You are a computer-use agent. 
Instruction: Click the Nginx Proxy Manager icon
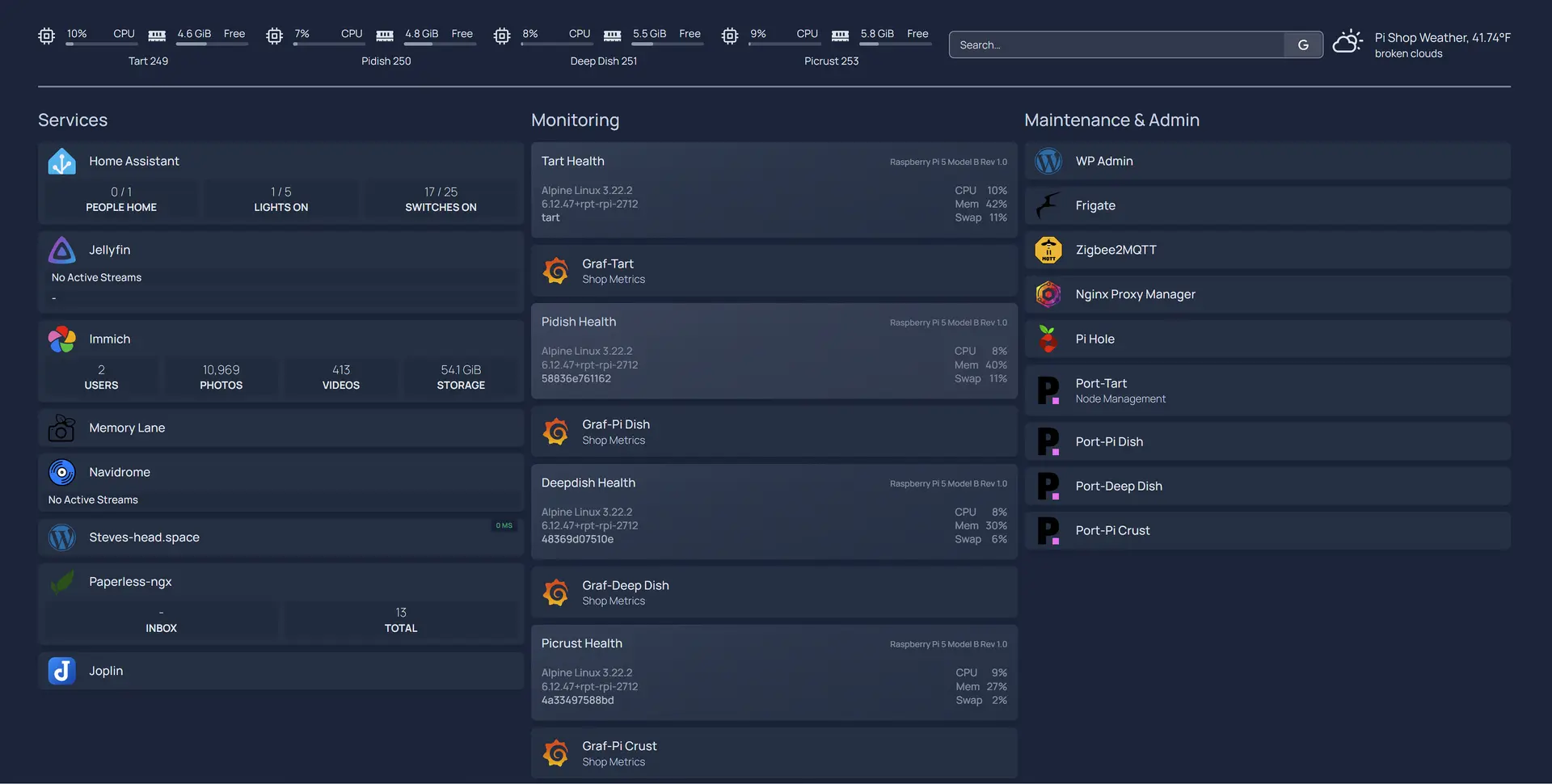tap(1048, 295)
